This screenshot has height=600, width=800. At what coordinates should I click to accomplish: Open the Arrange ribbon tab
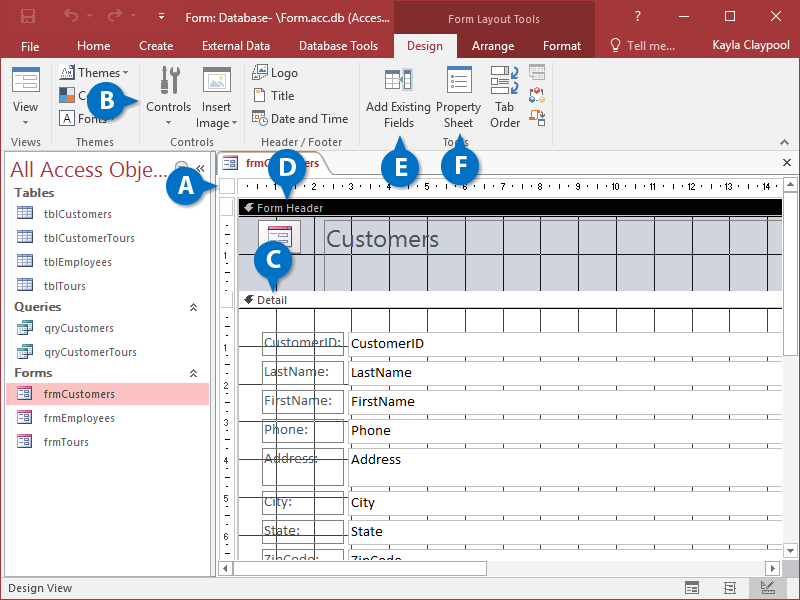493,46
